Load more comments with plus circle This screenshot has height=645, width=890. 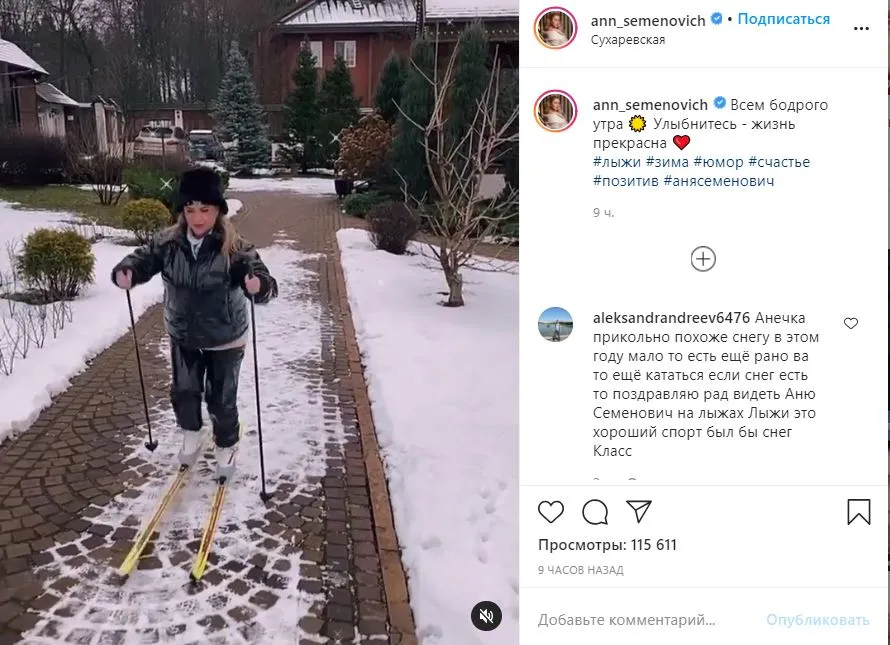pyautogui.click(x=703, y=259)
